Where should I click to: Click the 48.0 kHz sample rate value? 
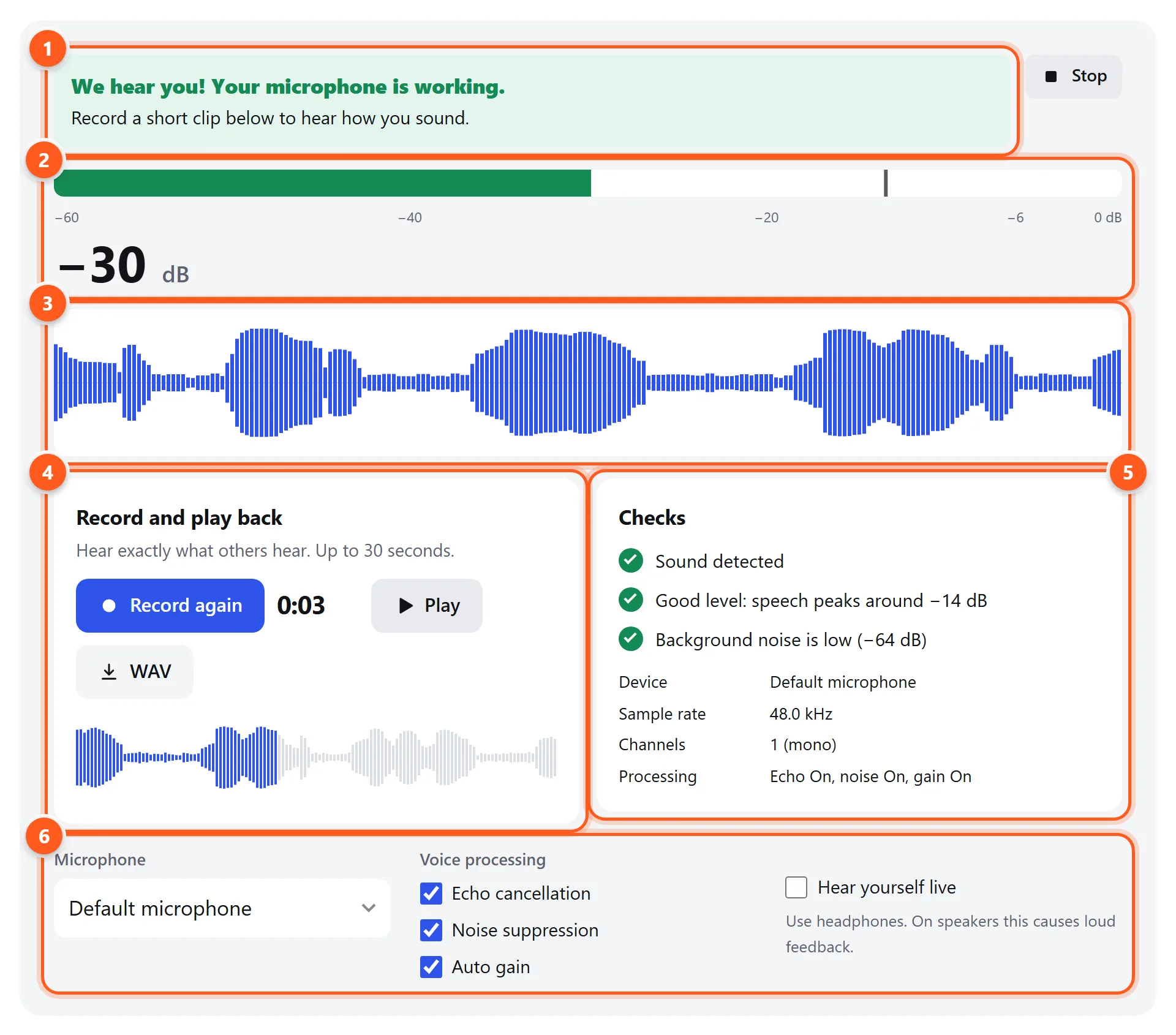coord(801,714)
